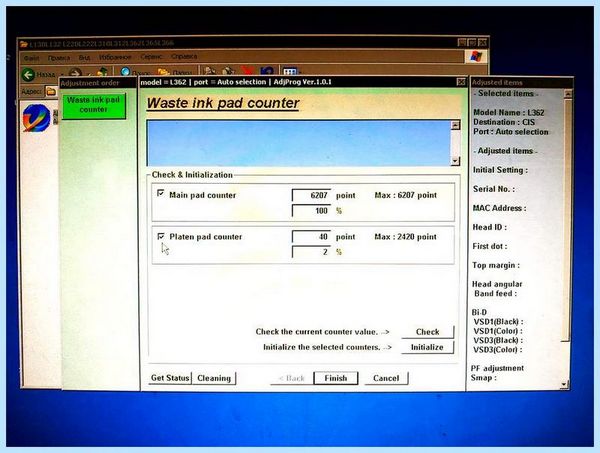This screenshot has width=600, height=453.
Task: Click the Check button
Action: (427, 332)
